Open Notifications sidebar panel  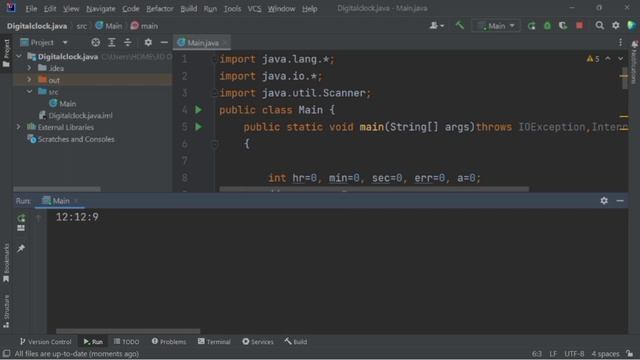(x=634, y=63)
